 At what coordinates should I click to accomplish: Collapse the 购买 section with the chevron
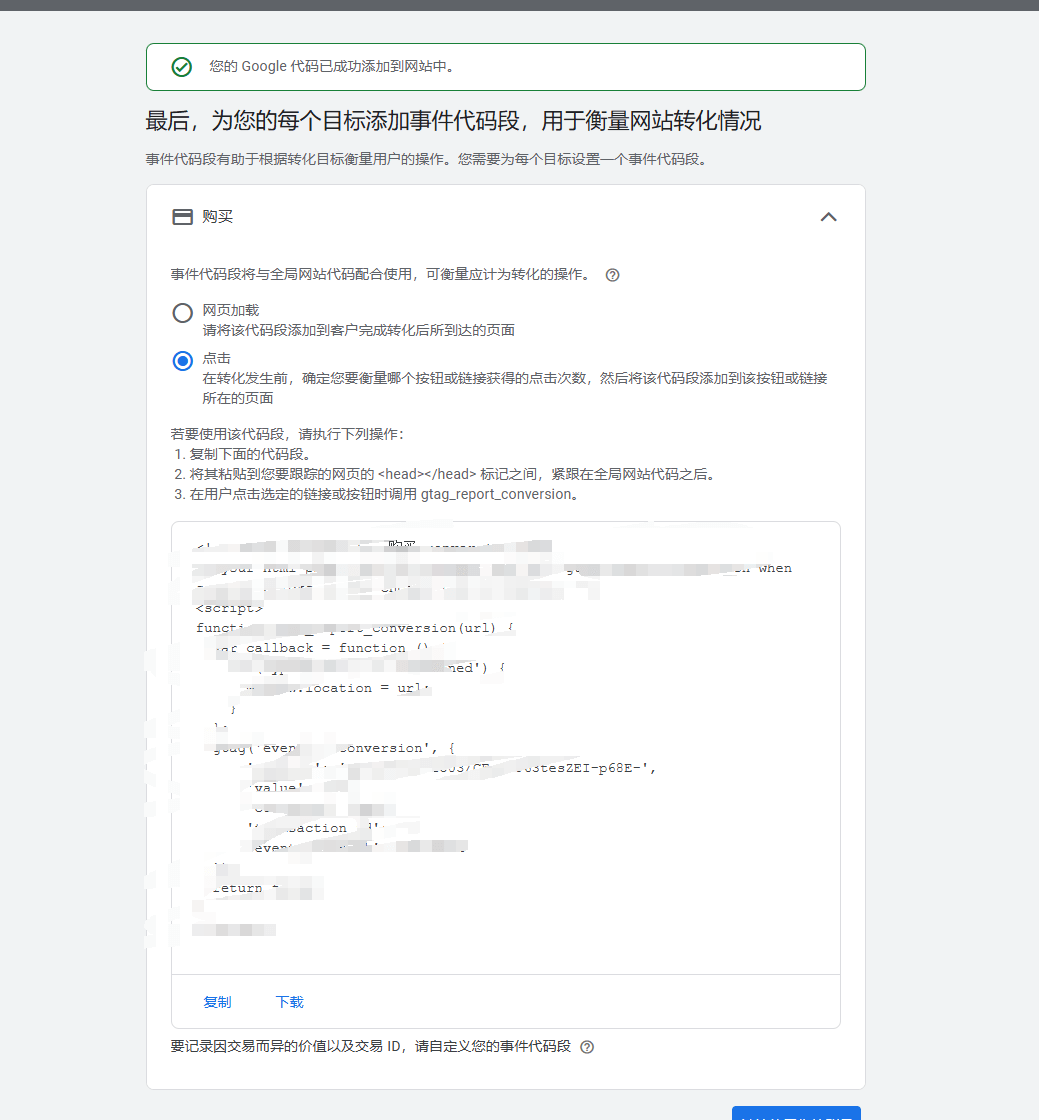pyautogui.click(x=828, y=217)
